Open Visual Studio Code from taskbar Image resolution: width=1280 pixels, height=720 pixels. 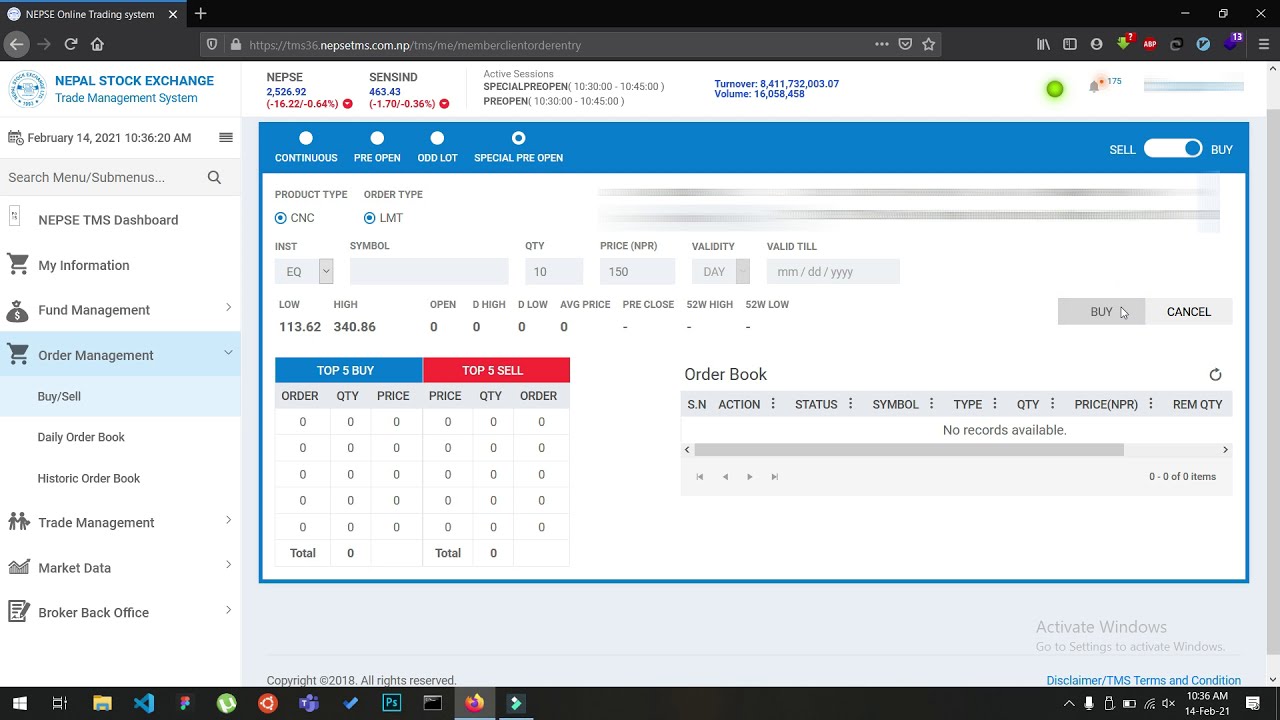(x=144, y=703)
